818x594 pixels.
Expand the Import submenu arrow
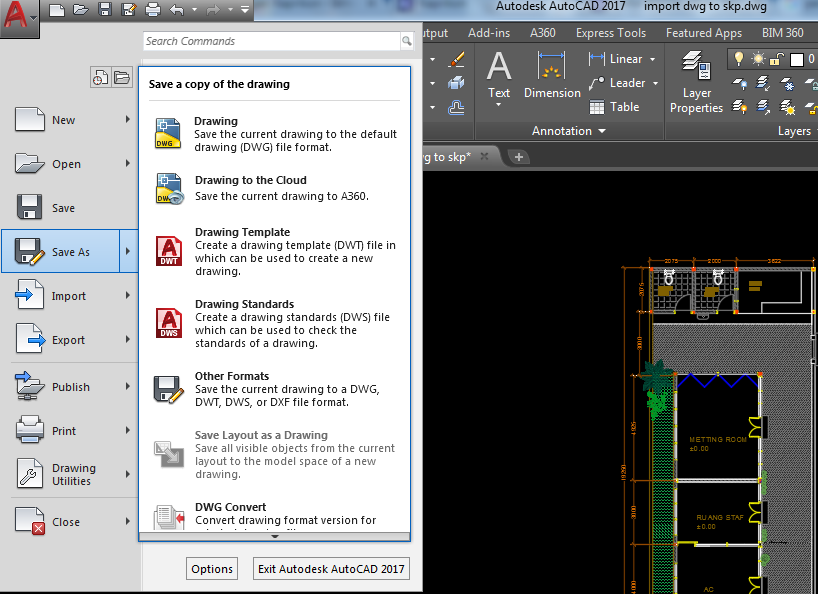point(128,295)
